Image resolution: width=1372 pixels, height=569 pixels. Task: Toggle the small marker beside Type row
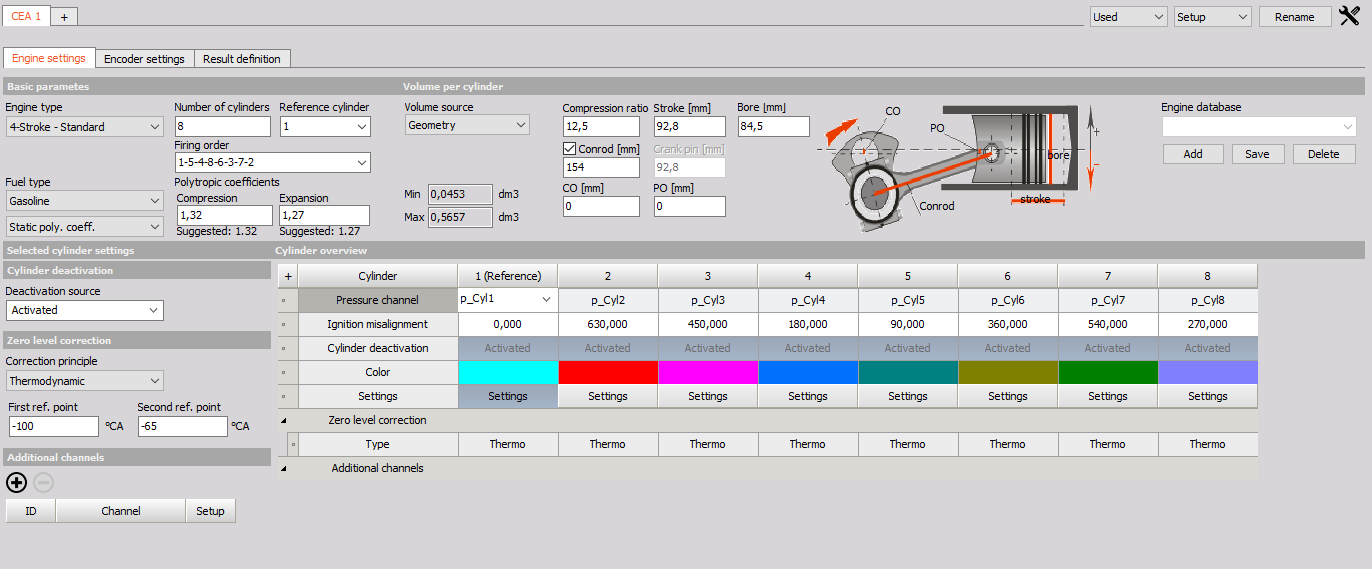293,444
